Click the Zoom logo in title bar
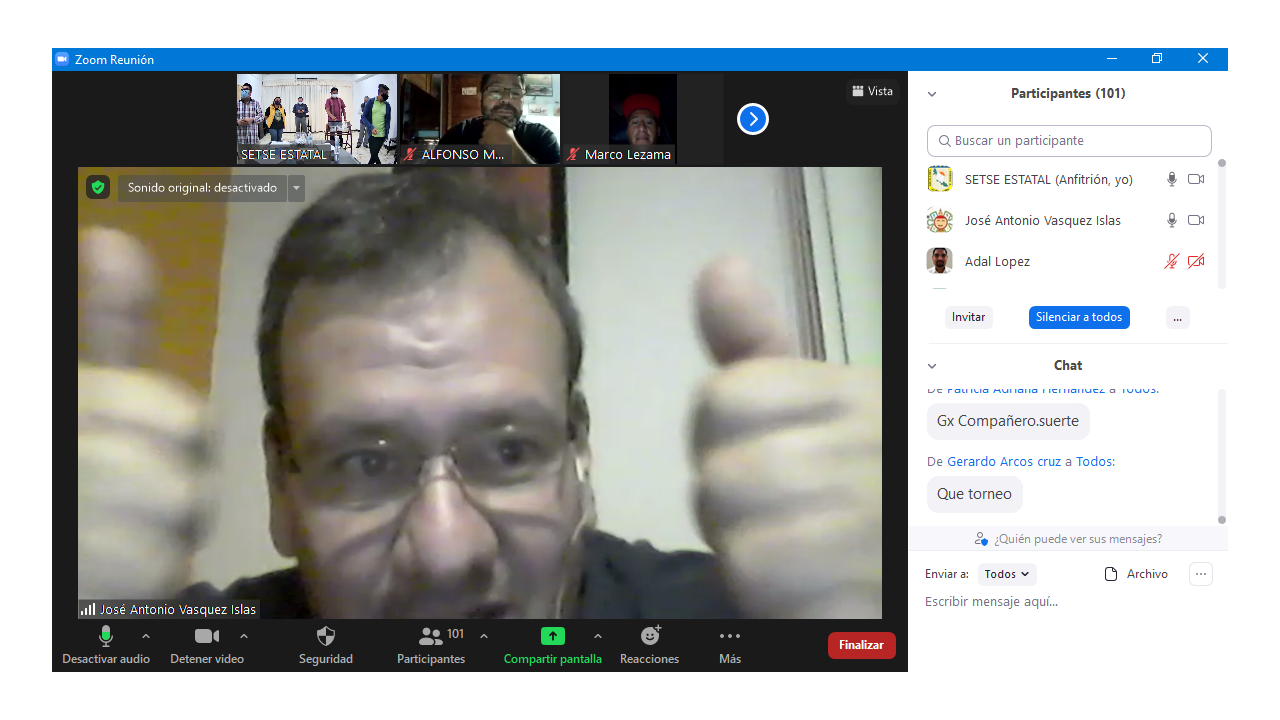 [62, 59]
